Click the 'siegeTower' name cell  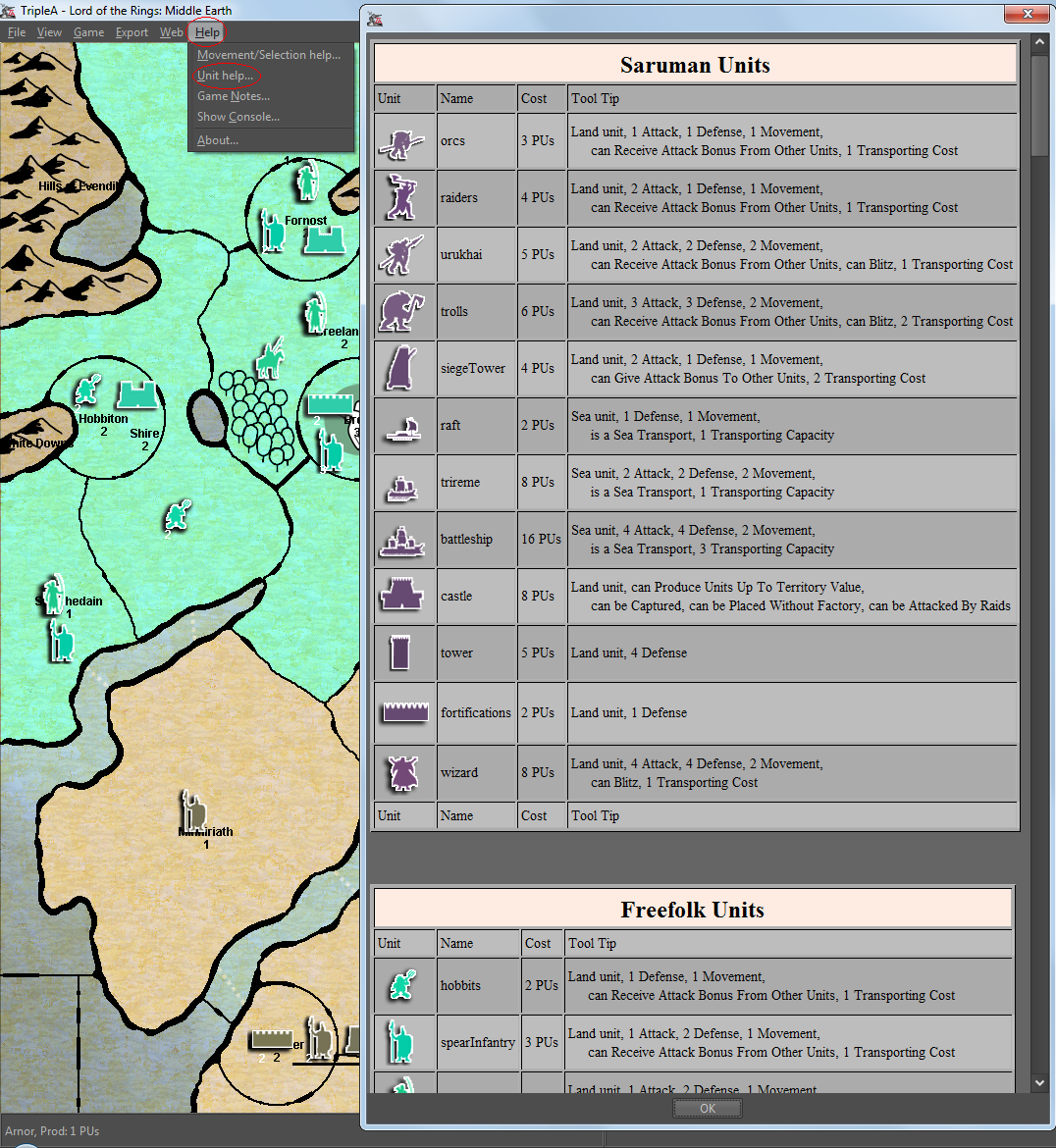tap(477, 369)
